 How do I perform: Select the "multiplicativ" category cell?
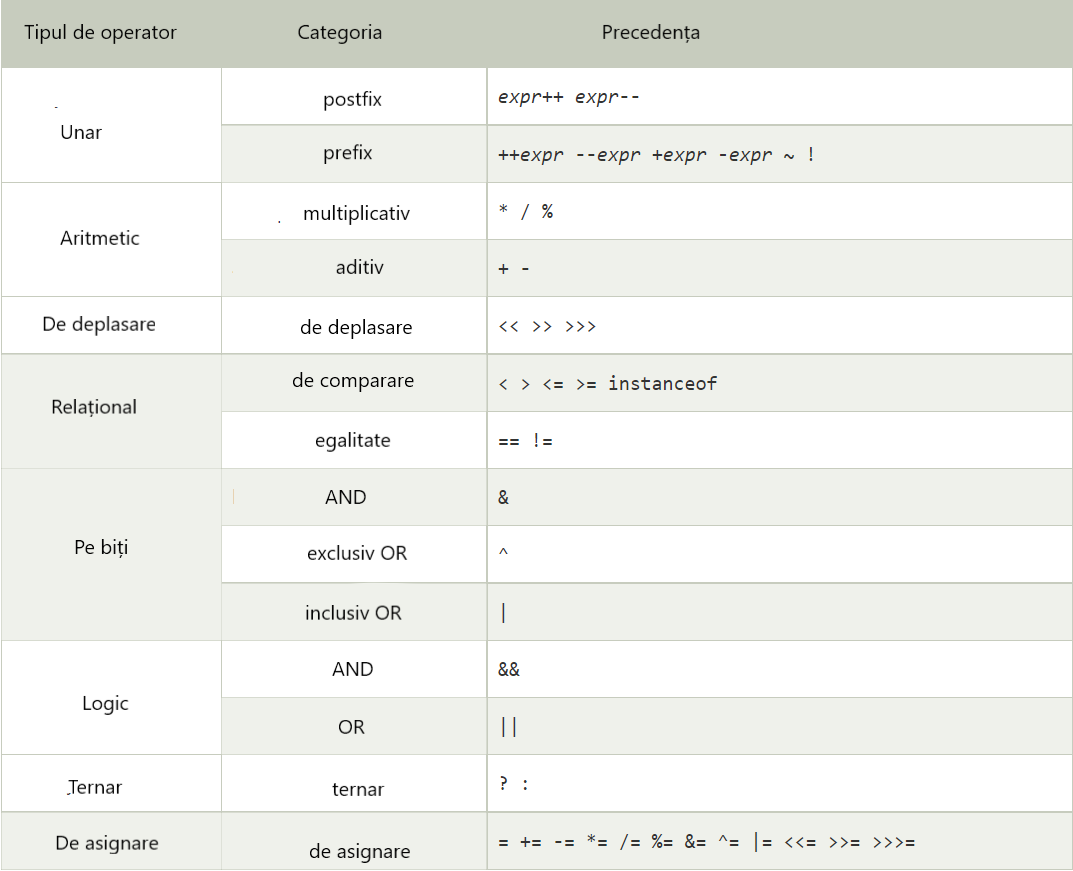pos(356,214)
